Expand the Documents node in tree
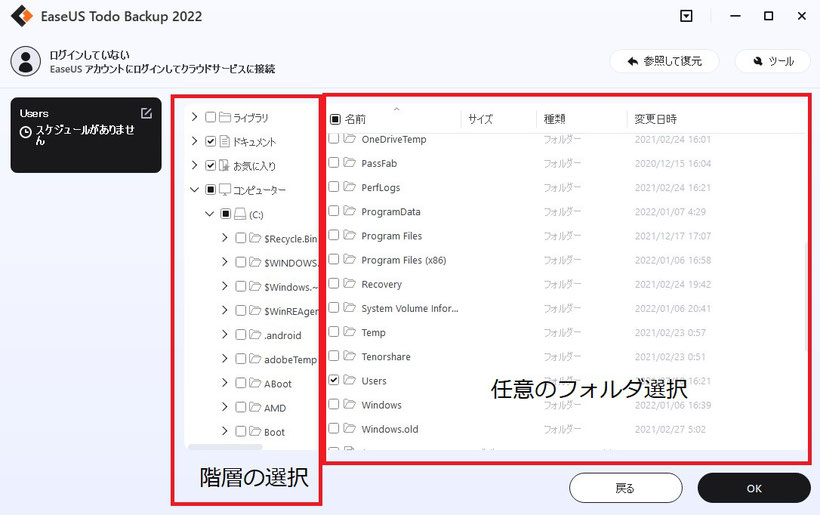820x515 pixels. click(x=195, y=141)
